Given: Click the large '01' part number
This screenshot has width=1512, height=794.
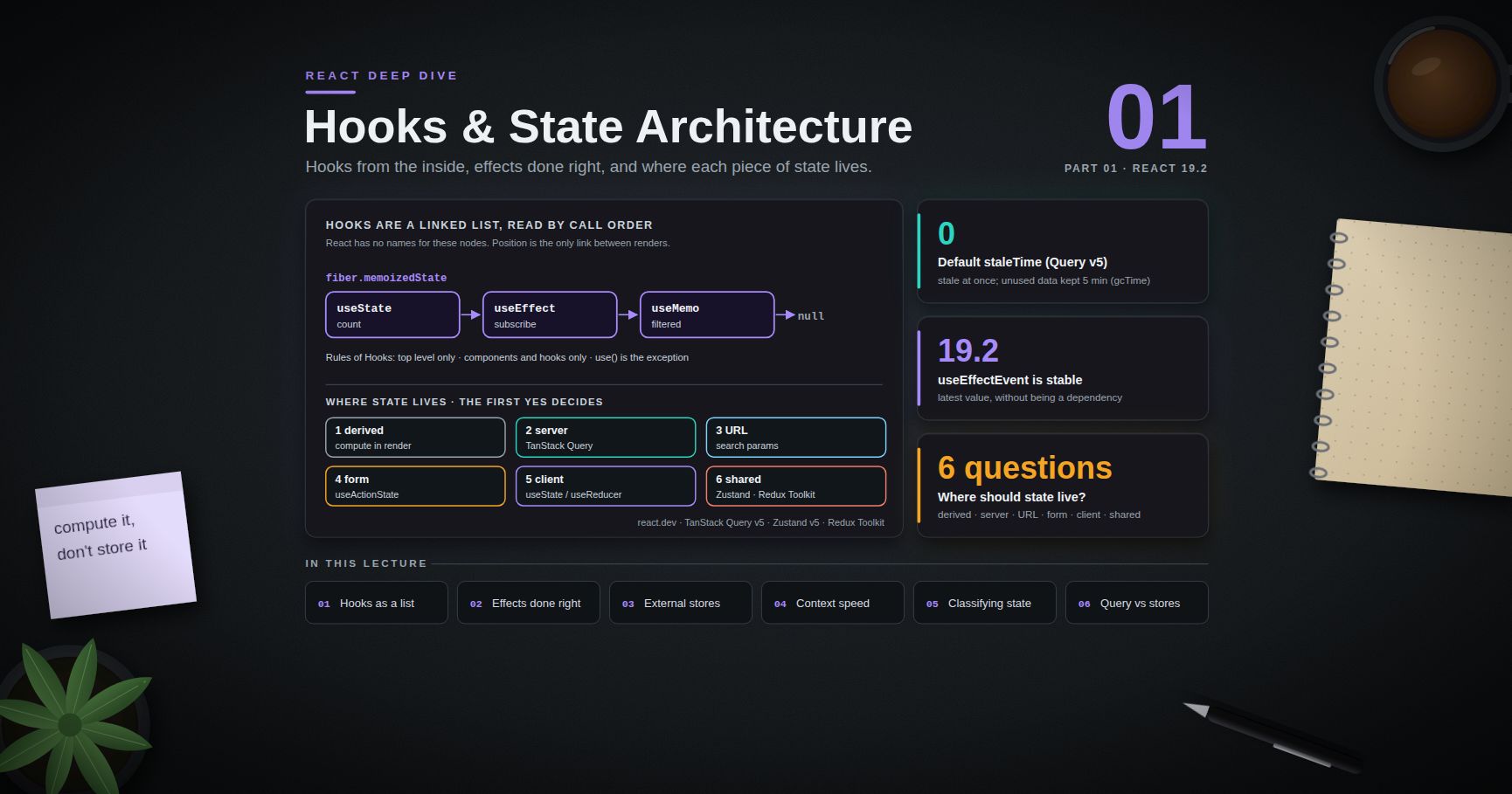Looking at the screenshot, I should tap(1156, 117).
